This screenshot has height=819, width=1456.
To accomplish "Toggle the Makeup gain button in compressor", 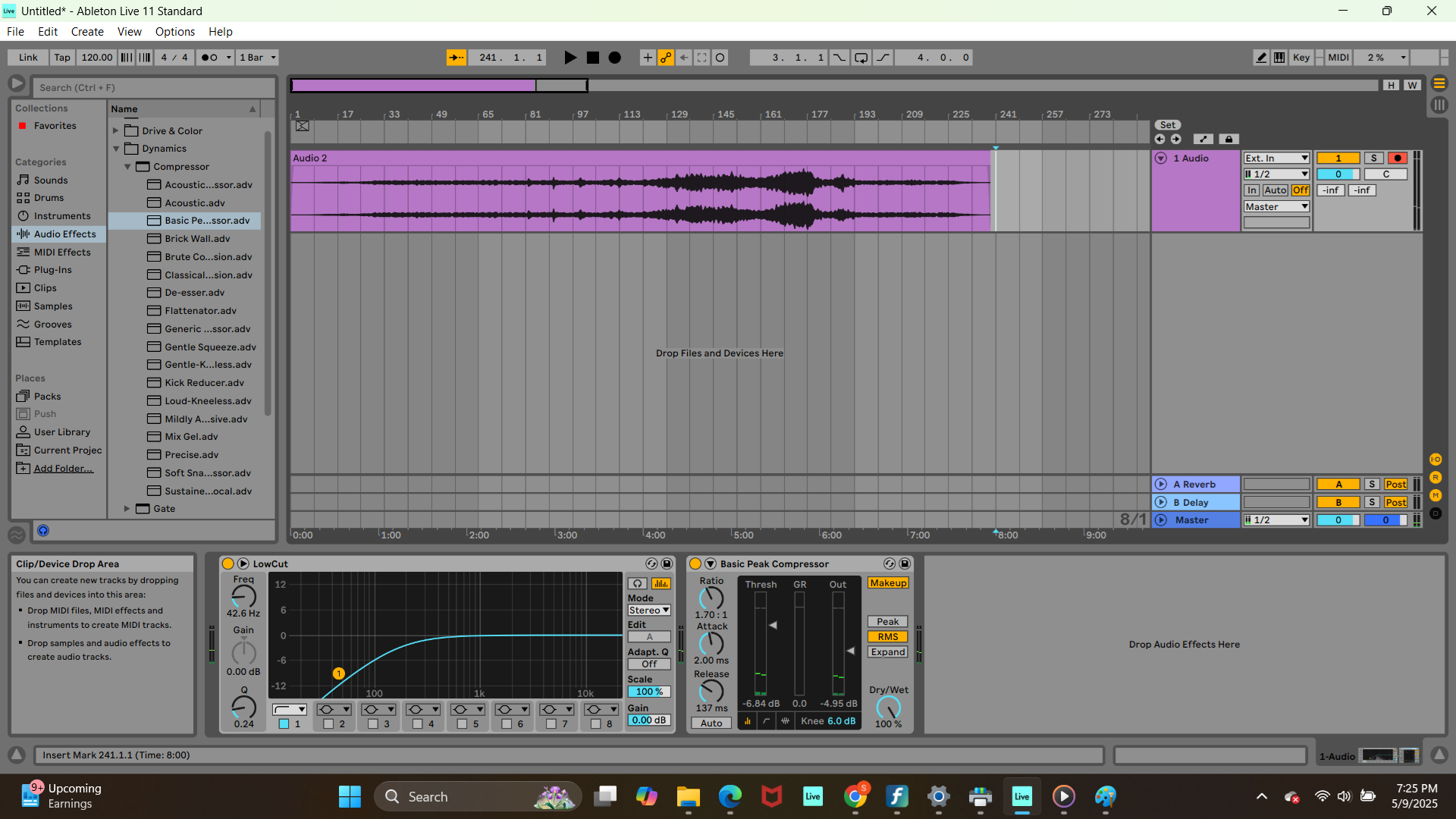I will coord(888,583).
